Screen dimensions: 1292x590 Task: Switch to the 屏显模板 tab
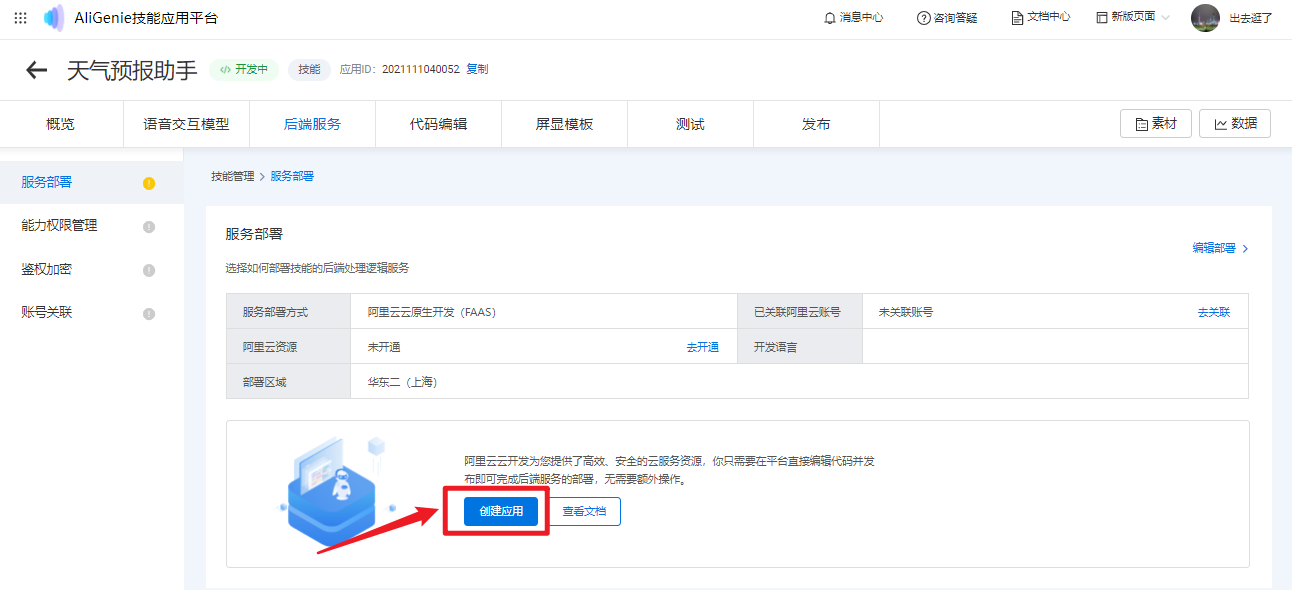565,124
